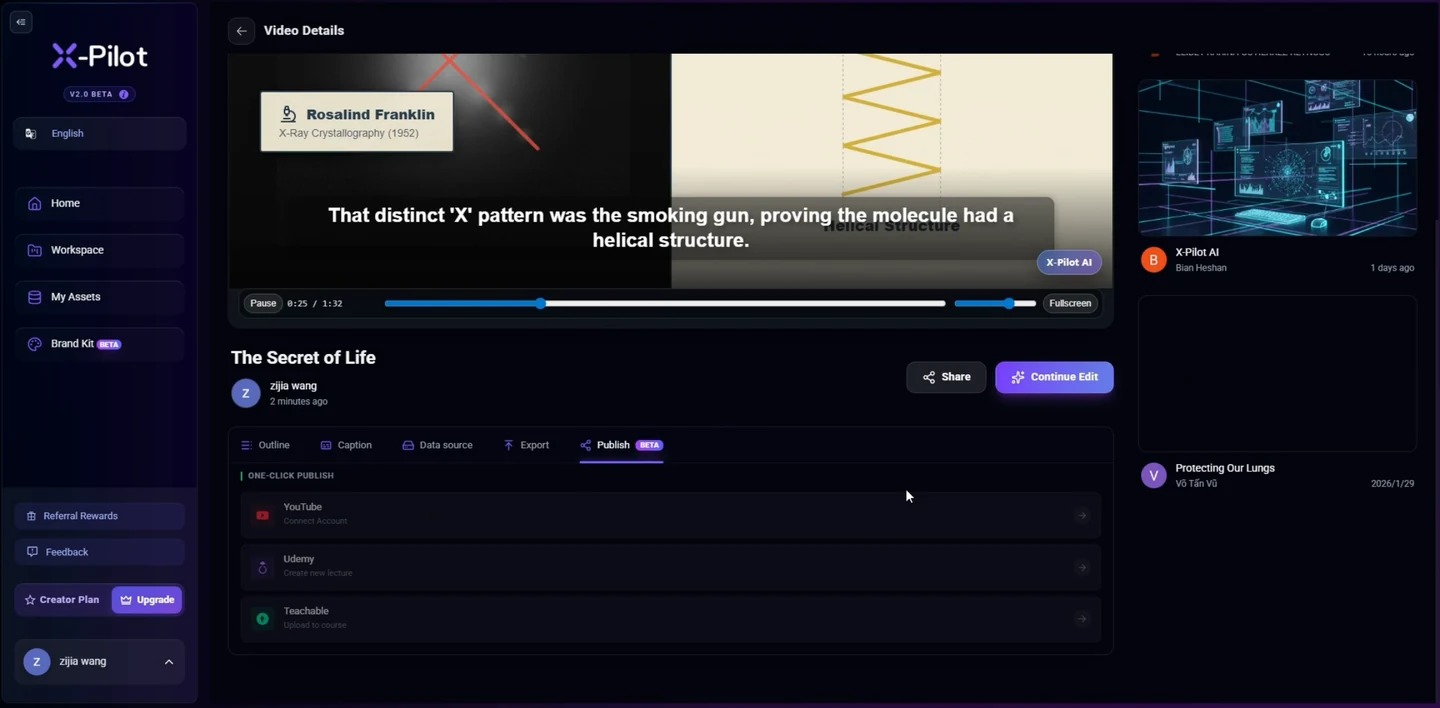Image resolution: width=1440 pixels, height=708 pixels.
Task: Click the arrow on the YouTube row
Action: point(1082,515)
